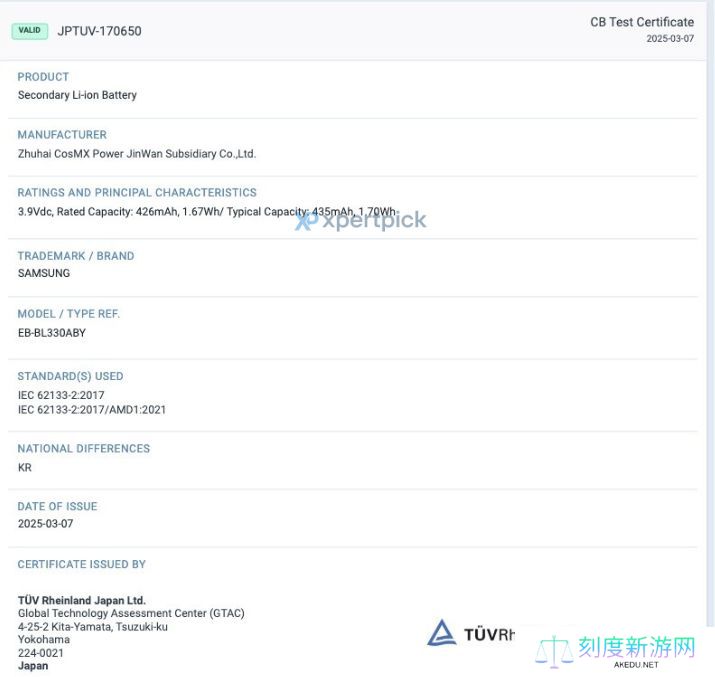715x677 pixels.
Task: Click the PRODUCT field label
Action: tap(43, 77)
